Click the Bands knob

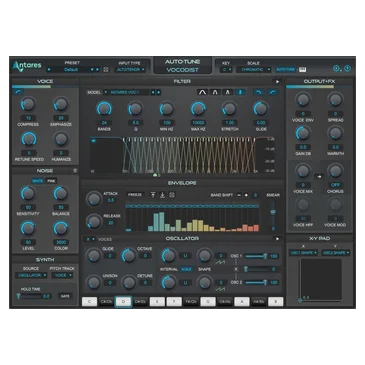point(104,109)
